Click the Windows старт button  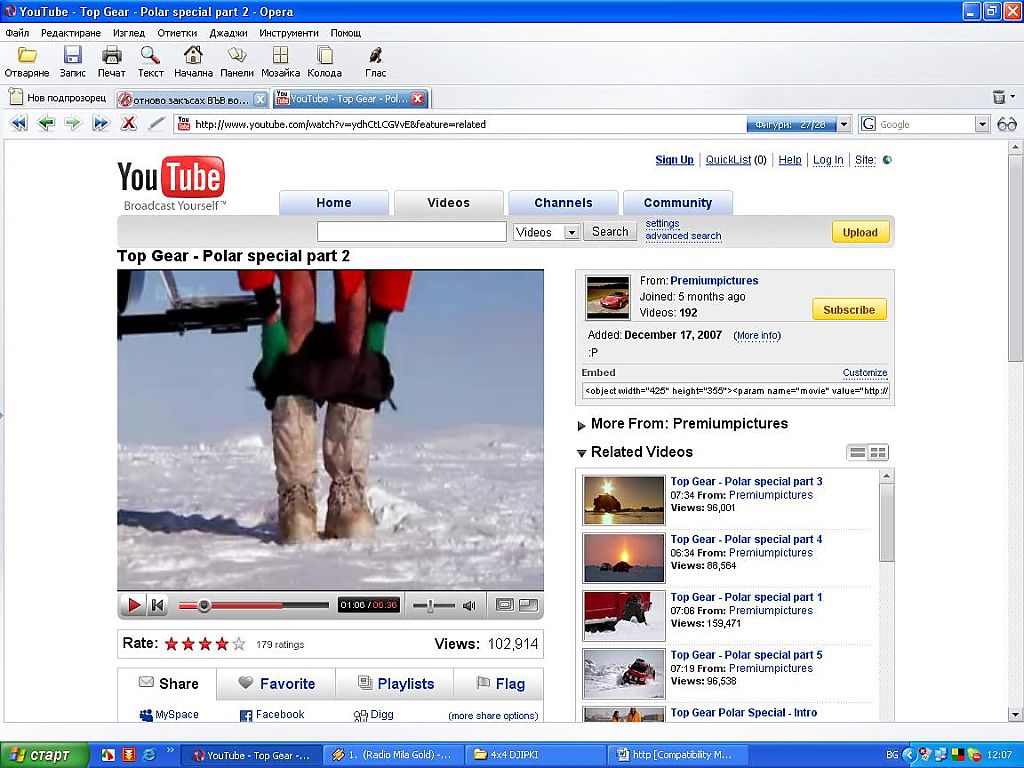pos(42,755)
